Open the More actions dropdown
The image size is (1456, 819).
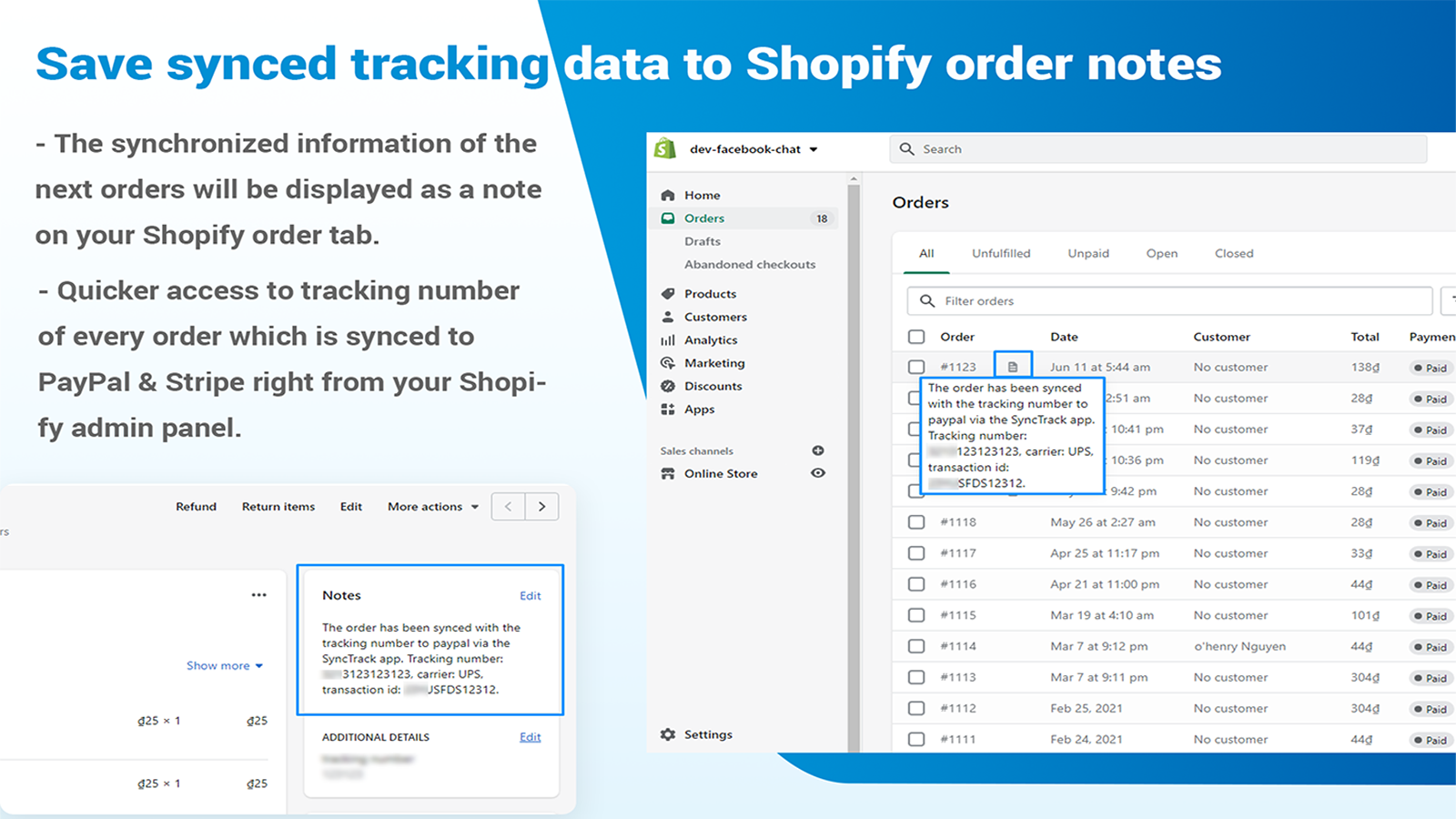click(433, 507)
